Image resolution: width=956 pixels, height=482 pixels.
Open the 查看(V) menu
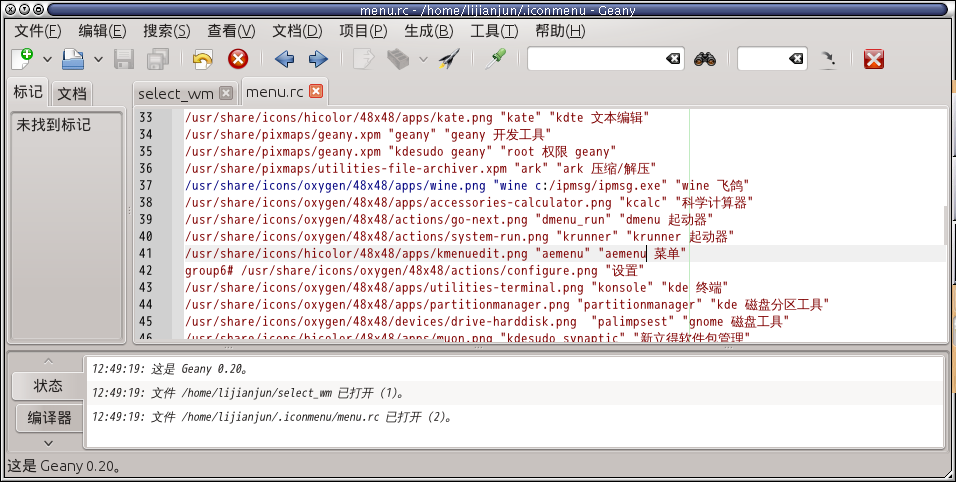231,31
